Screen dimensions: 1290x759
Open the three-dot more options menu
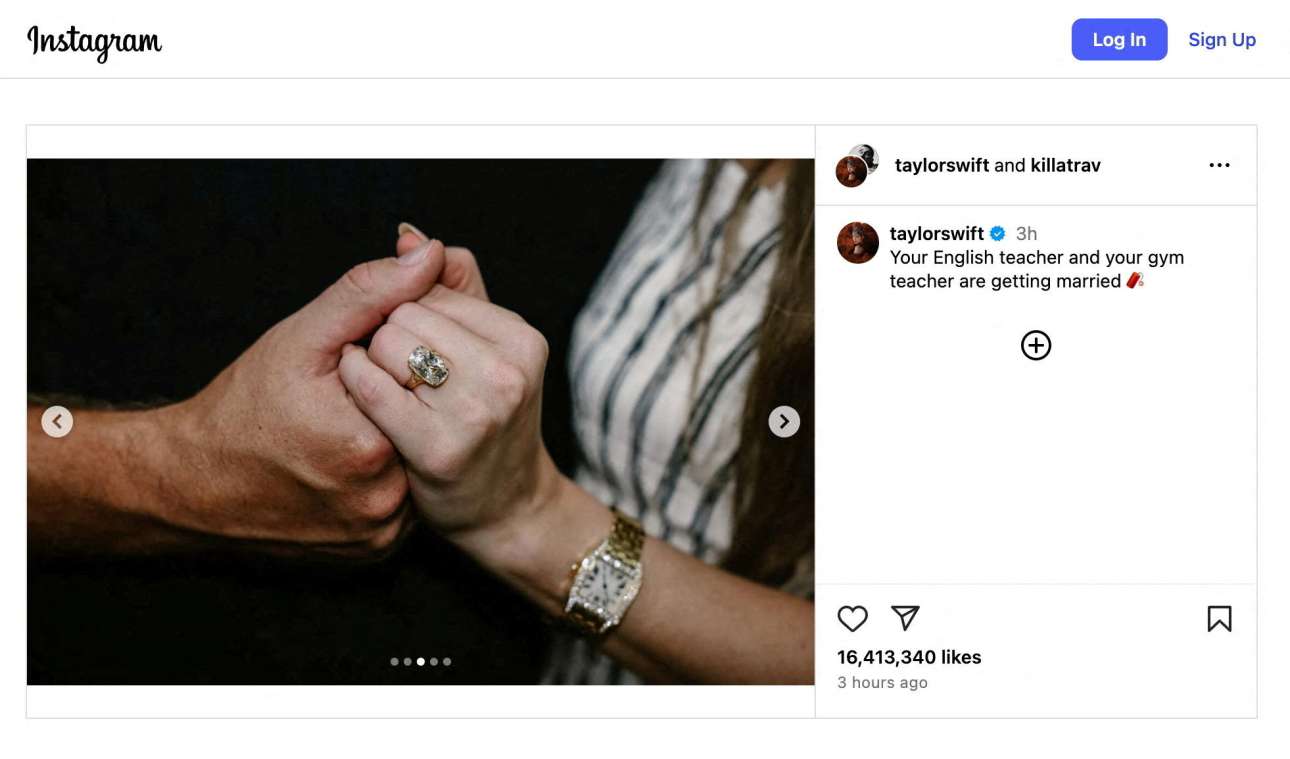point(1219,165)
